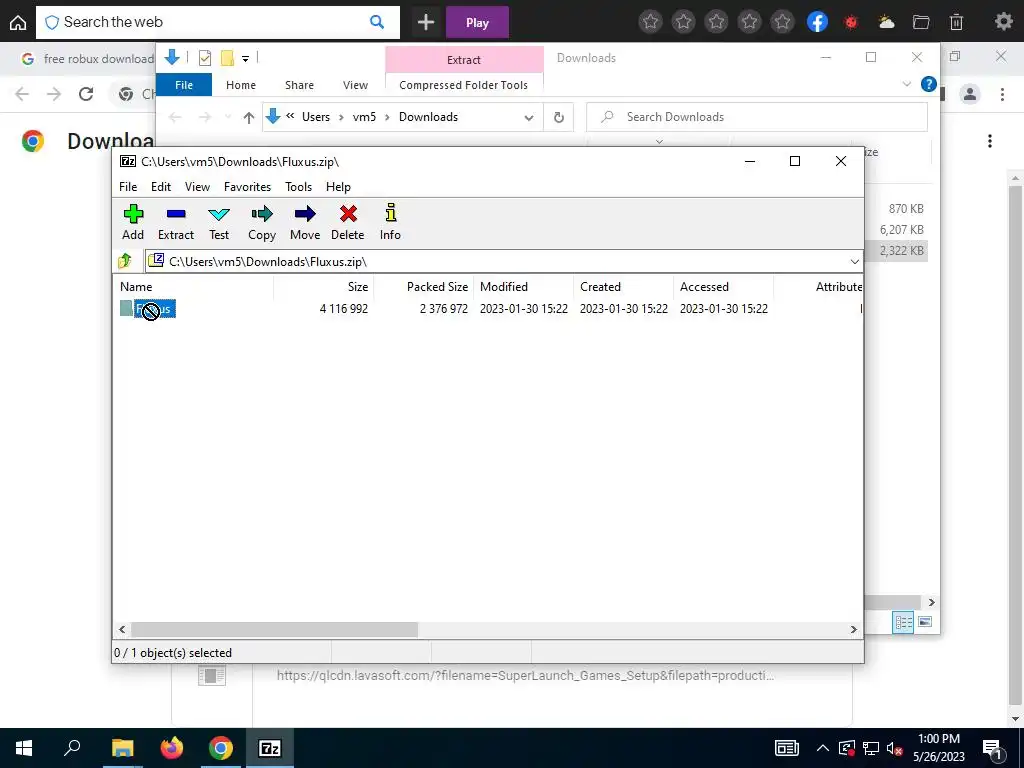Open the Windows Start menu
The height and width of the screenshot is (768, 1024).
click(24, 748)
